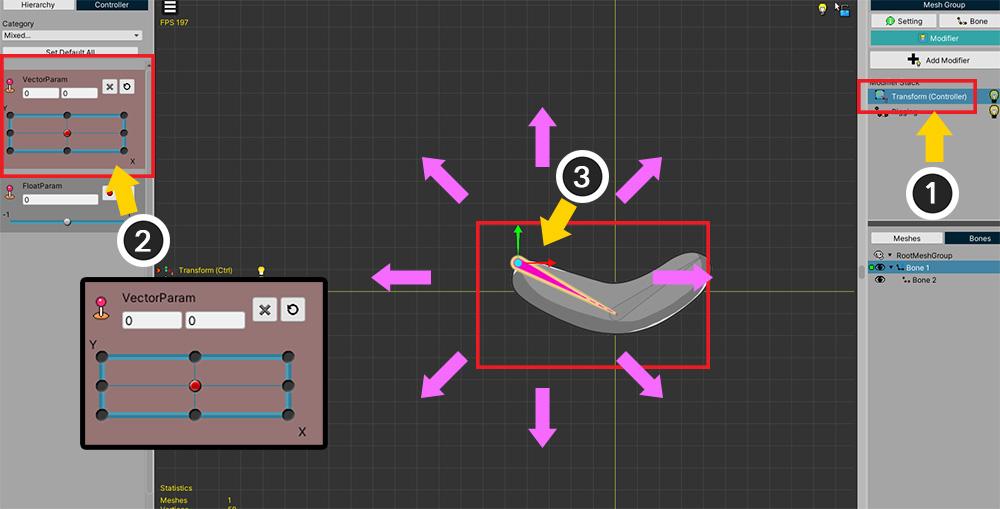Click the red record button beside FloatParam

point(110,193)
